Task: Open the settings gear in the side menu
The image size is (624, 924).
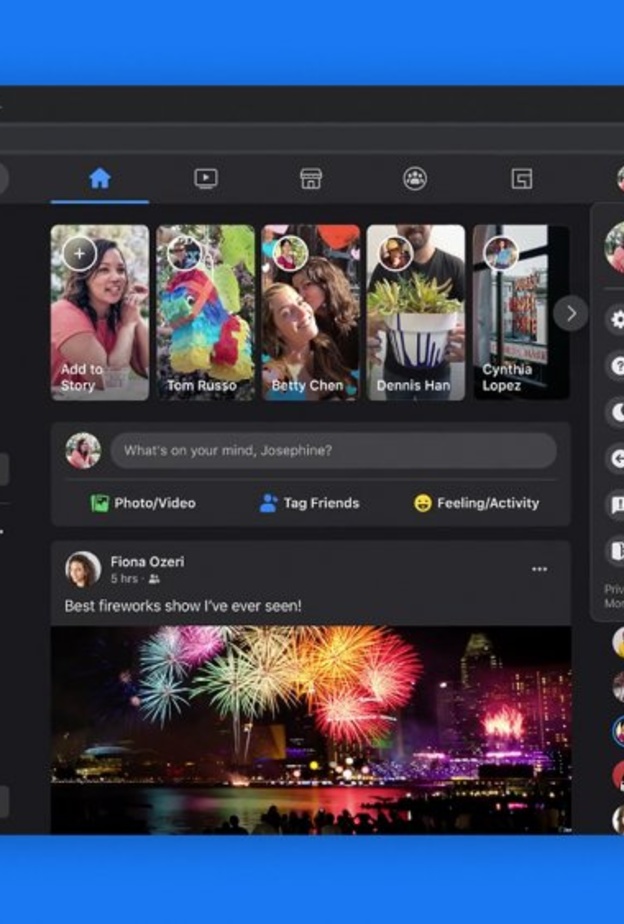Action: pyautogui.click(x=615, y=320)
